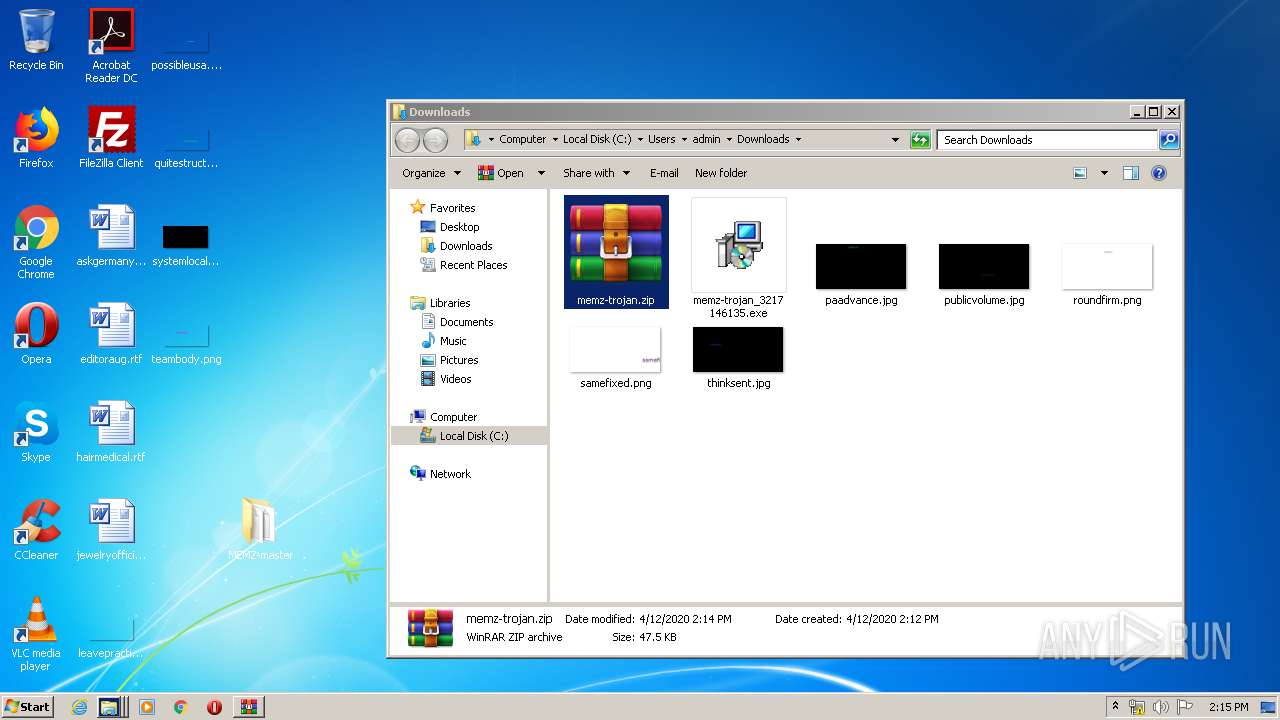
Task: Select askgermany document on desktop
Action: click(111, 236)
